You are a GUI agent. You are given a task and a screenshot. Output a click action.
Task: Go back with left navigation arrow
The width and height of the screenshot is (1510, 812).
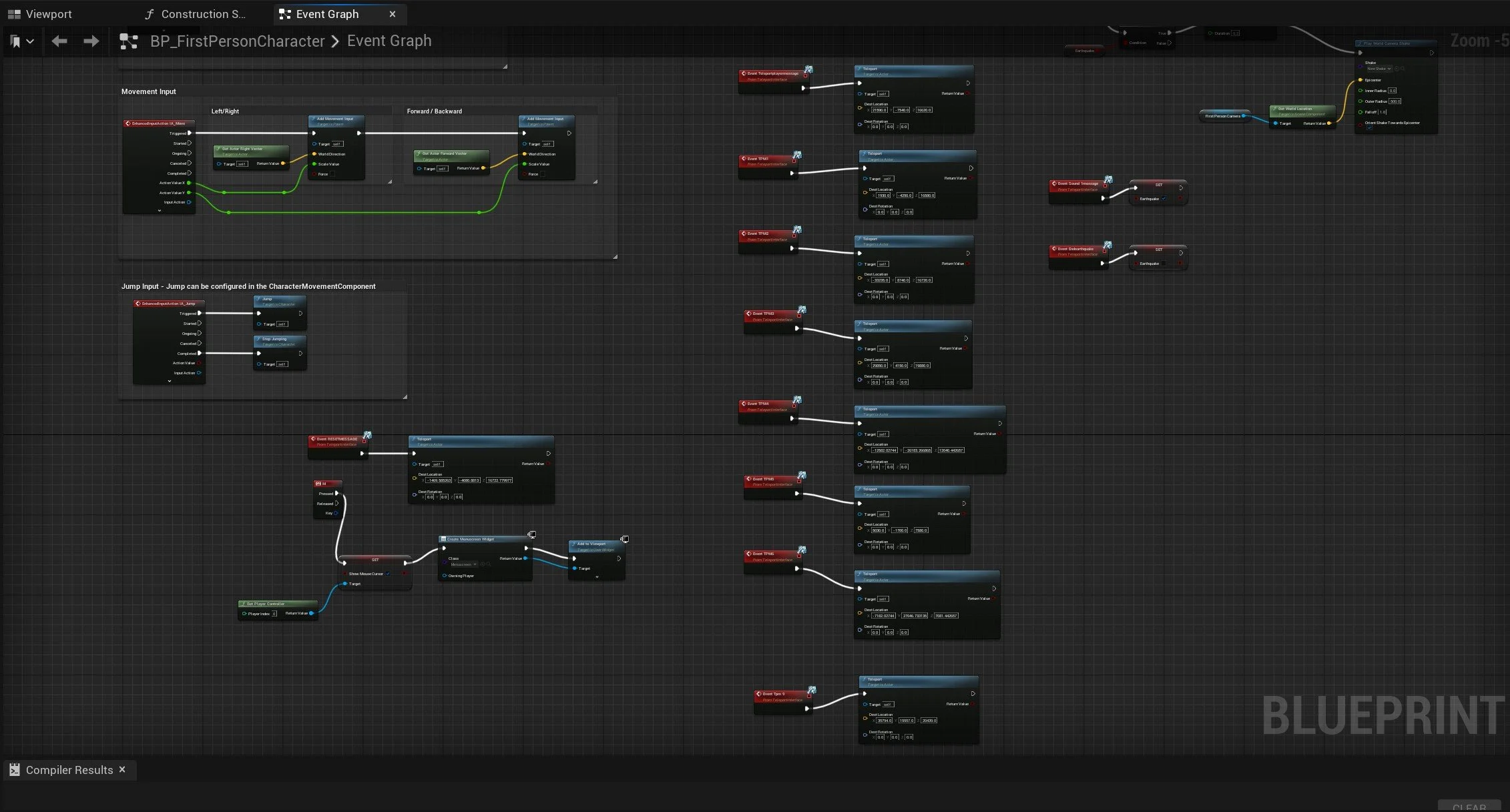point(59,41)
